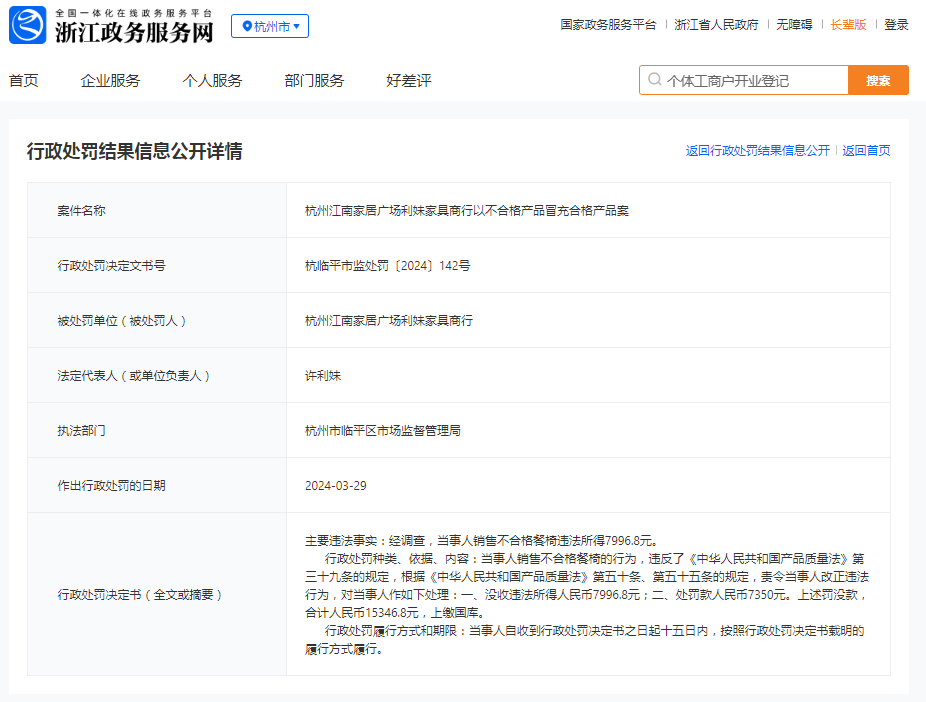Click the location pin icon beside 杭州市
The width and height of the screenshot is (926, 702).
(247, 26)
